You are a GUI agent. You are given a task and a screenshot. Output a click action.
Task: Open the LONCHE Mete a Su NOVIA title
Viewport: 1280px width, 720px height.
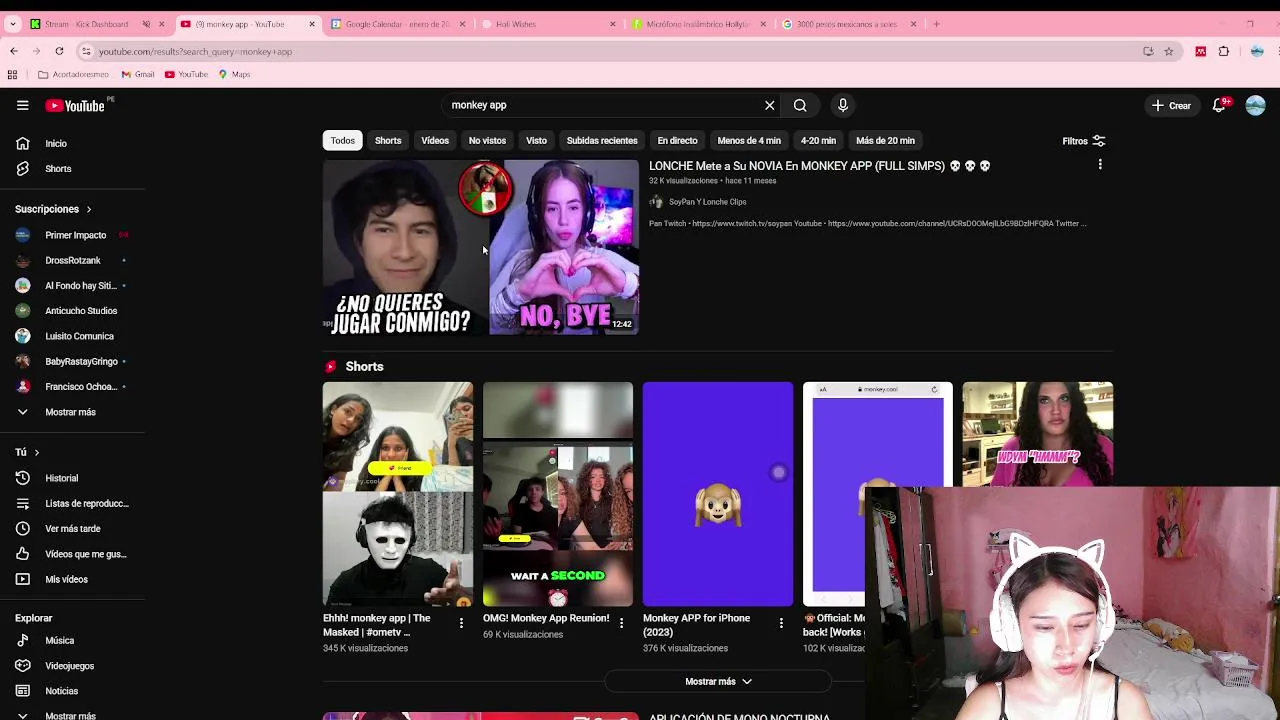[819, 166]
